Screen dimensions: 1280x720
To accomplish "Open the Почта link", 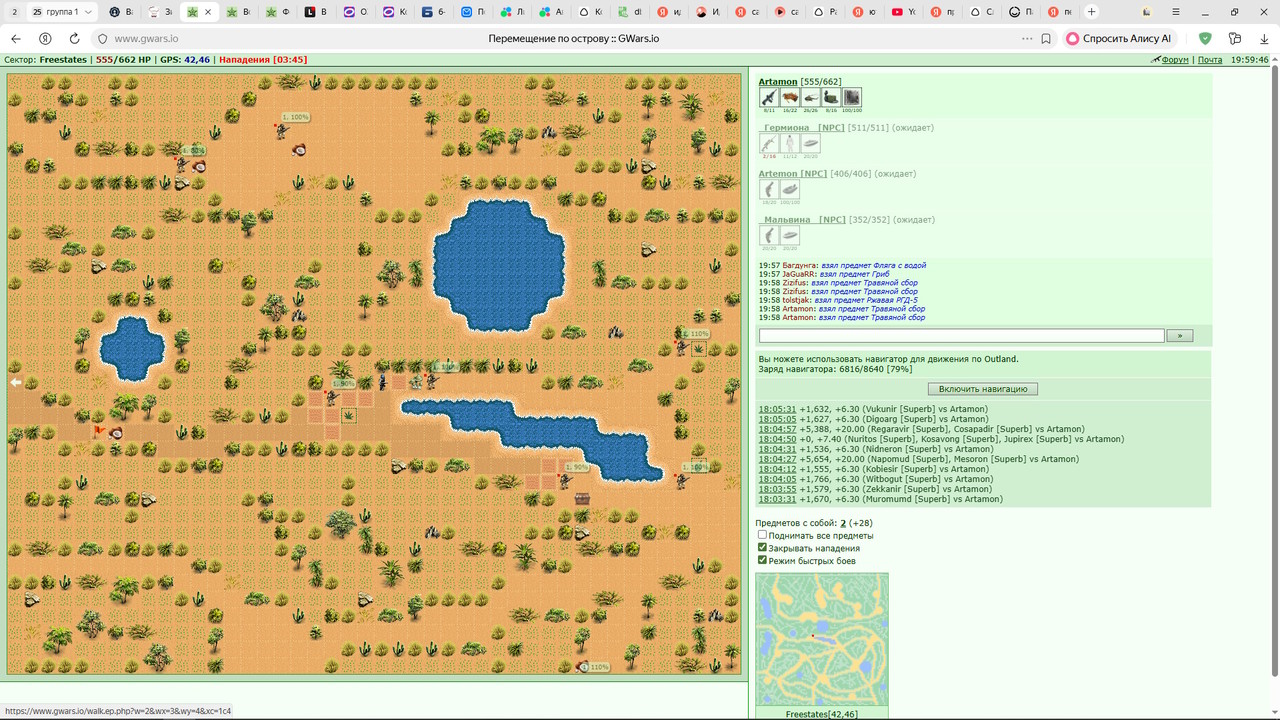I will click(x=1210, y=60).
